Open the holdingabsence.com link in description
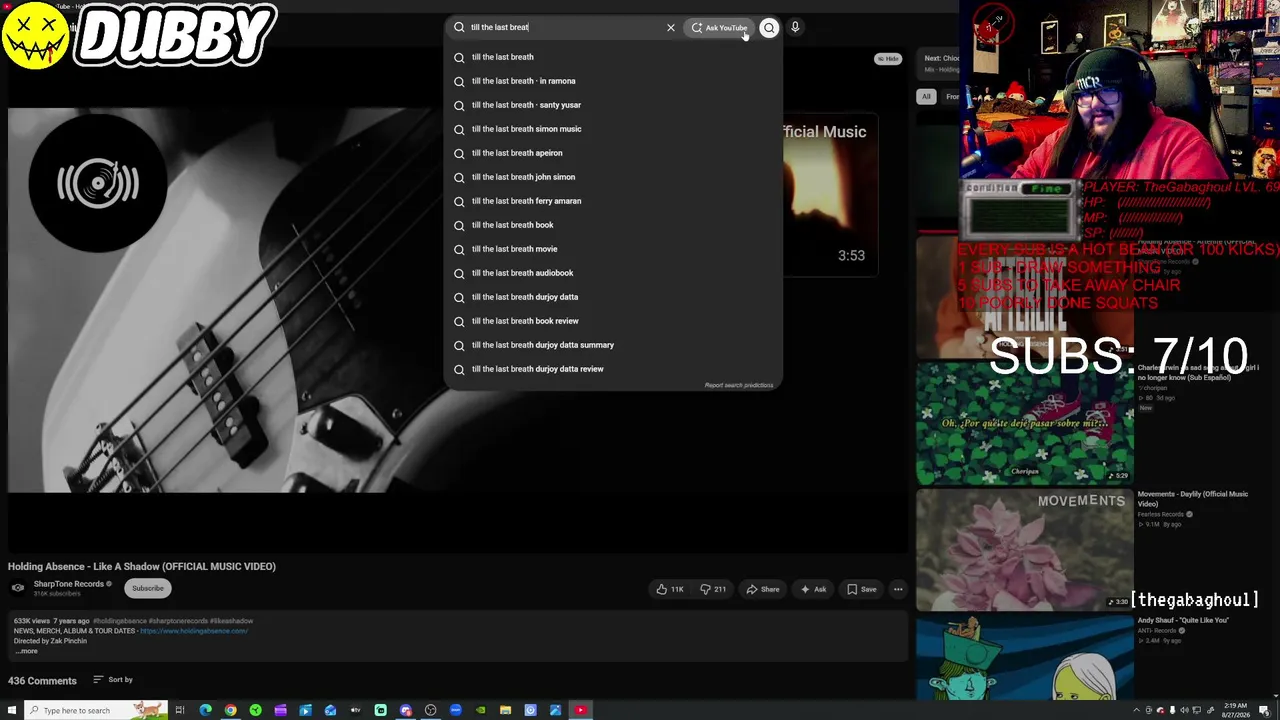Screen dimensions: 1280x720 [x=194, y=631]
